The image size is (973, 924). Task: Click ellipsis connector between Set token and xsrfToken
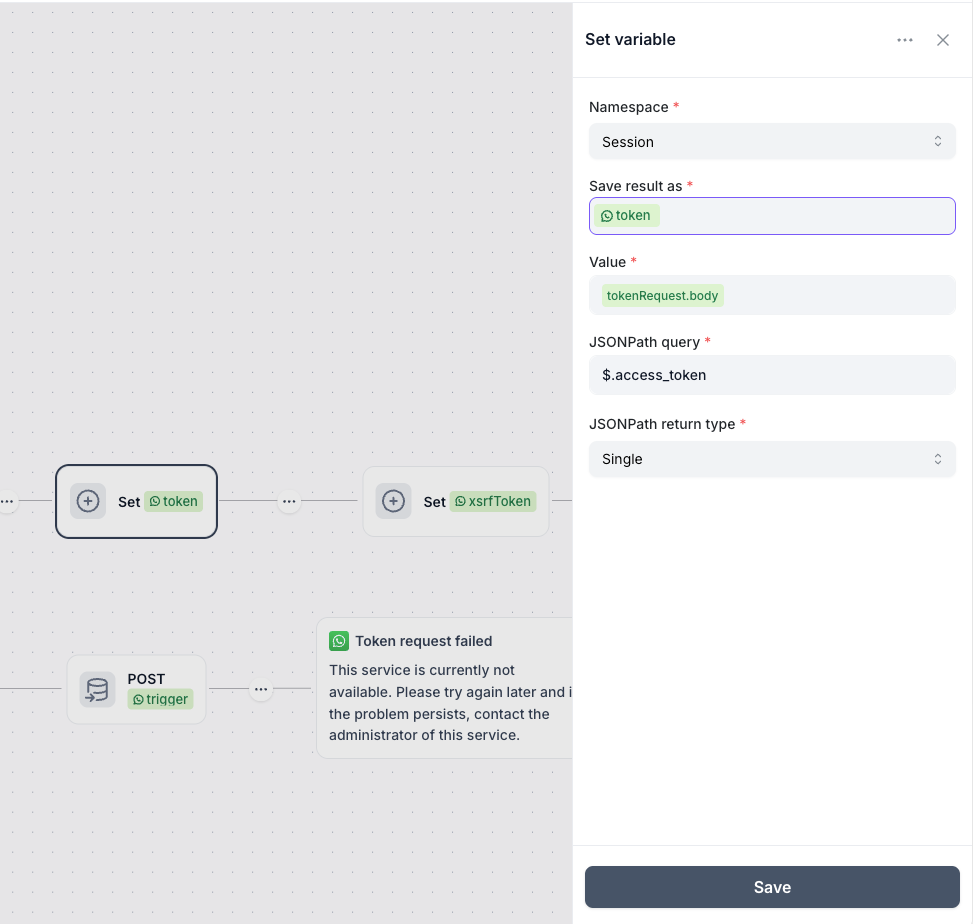[289, 501]
